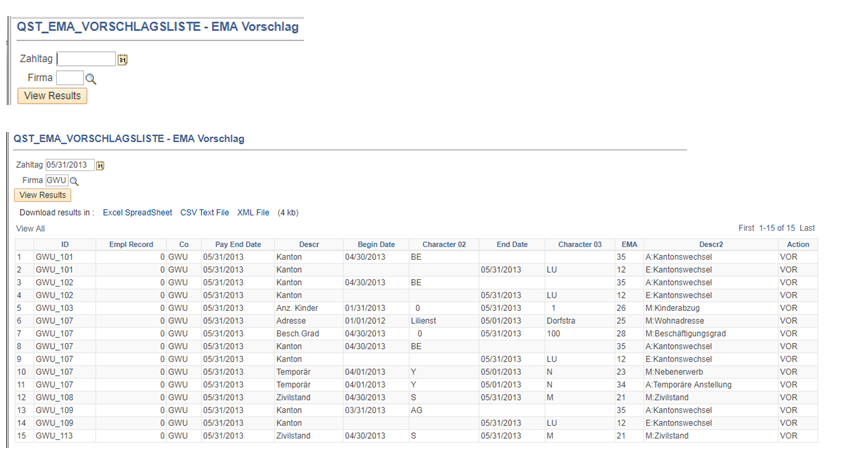Sort by Begin Date column header
Screen dimensions: 863x458
[376, 244]
